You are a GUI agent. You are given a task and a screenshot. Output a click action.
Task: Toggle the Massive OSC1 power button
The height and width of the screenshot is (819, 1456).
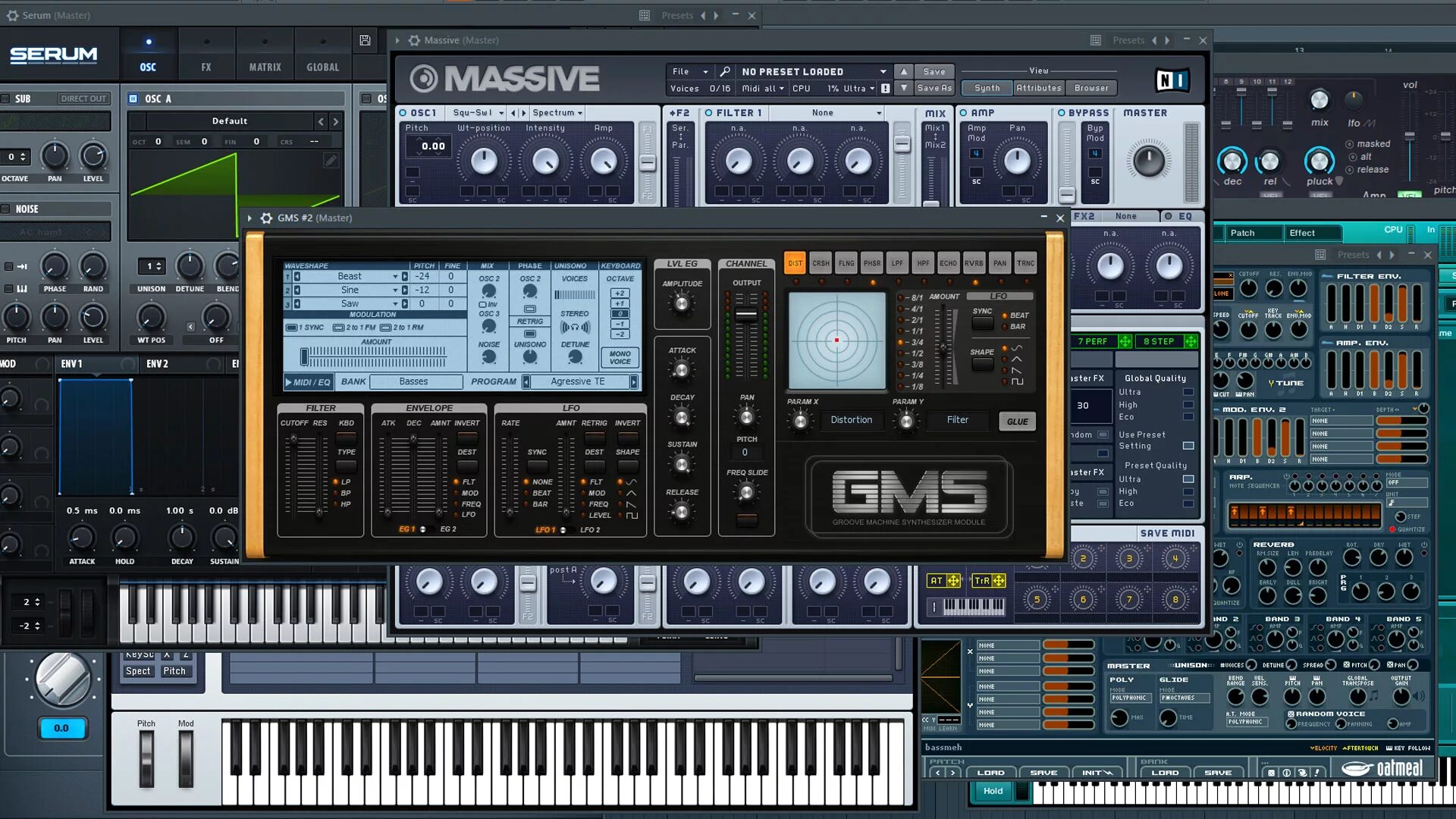tap(403, 113)
